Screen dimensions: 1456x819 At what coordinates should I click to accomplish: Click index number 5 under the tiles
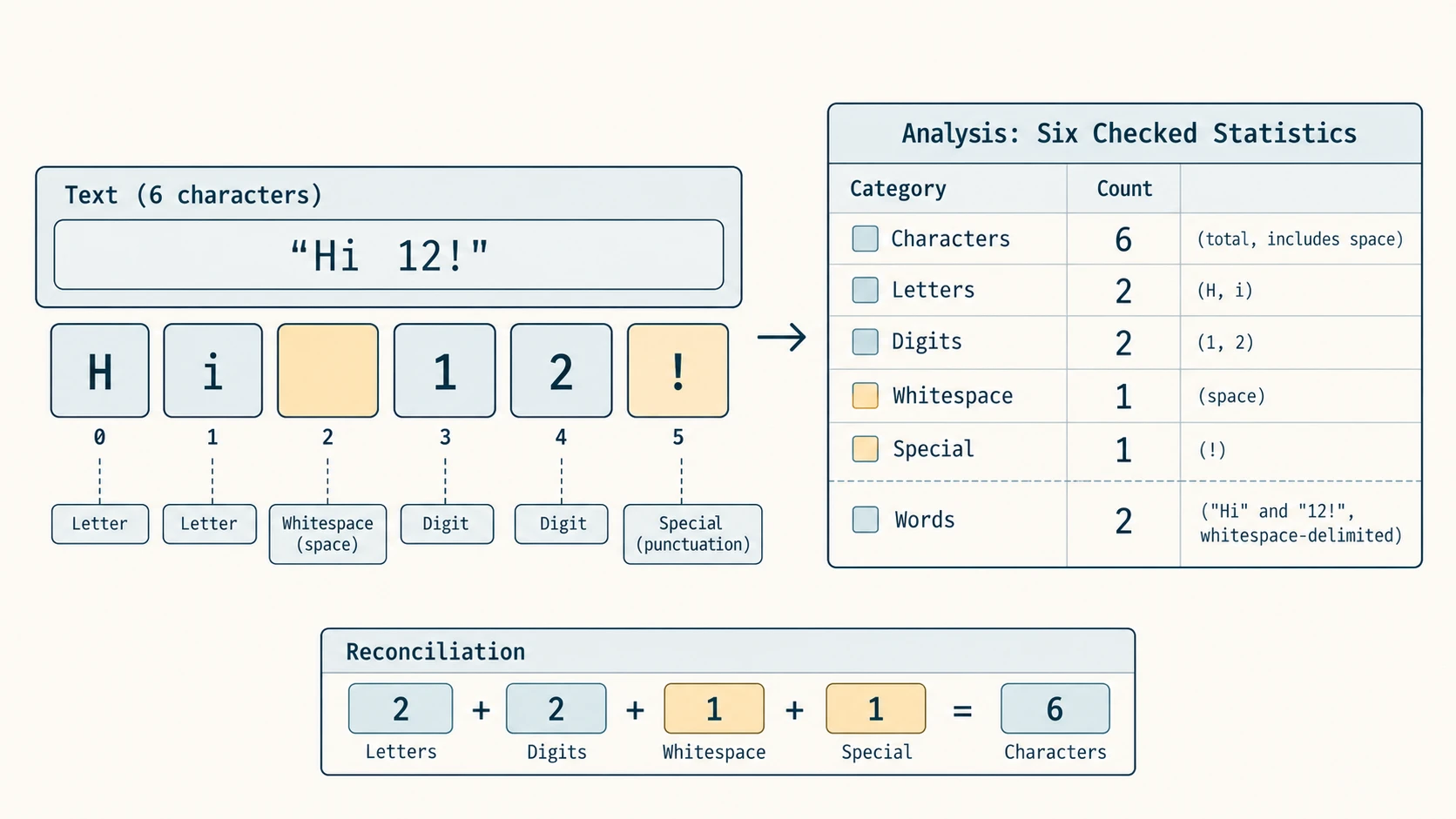pos(677,437)
